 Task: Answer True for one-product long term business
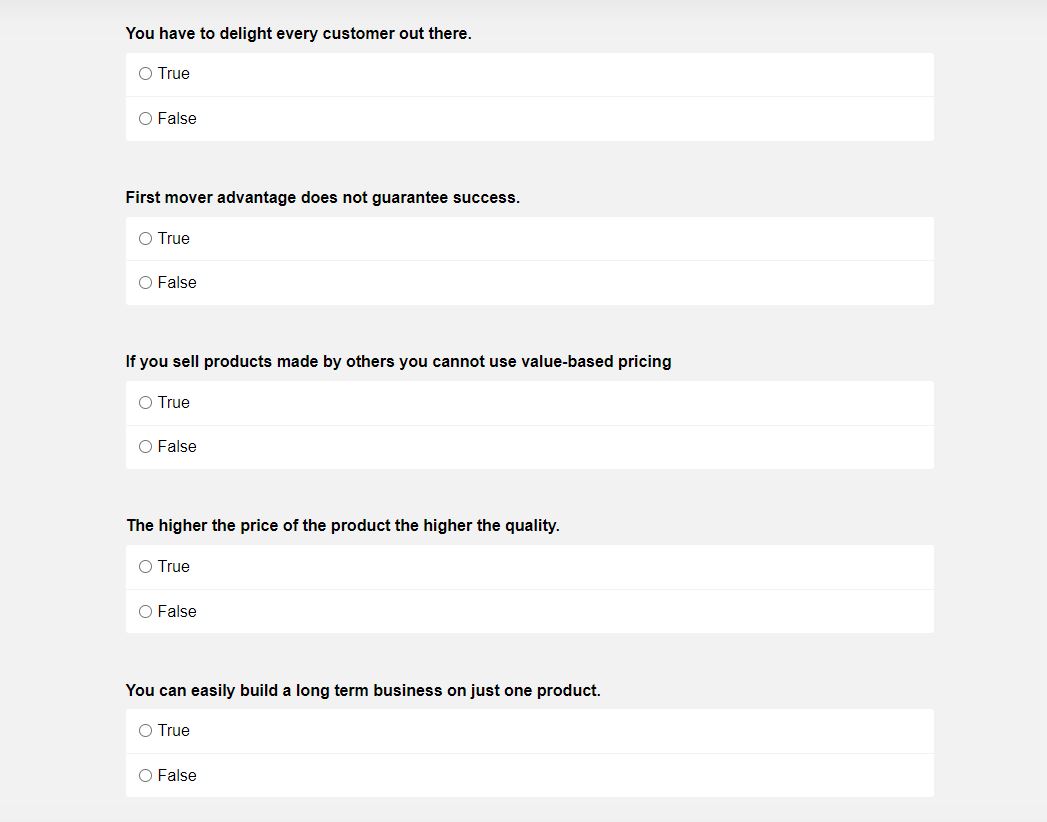click(146, 731)
